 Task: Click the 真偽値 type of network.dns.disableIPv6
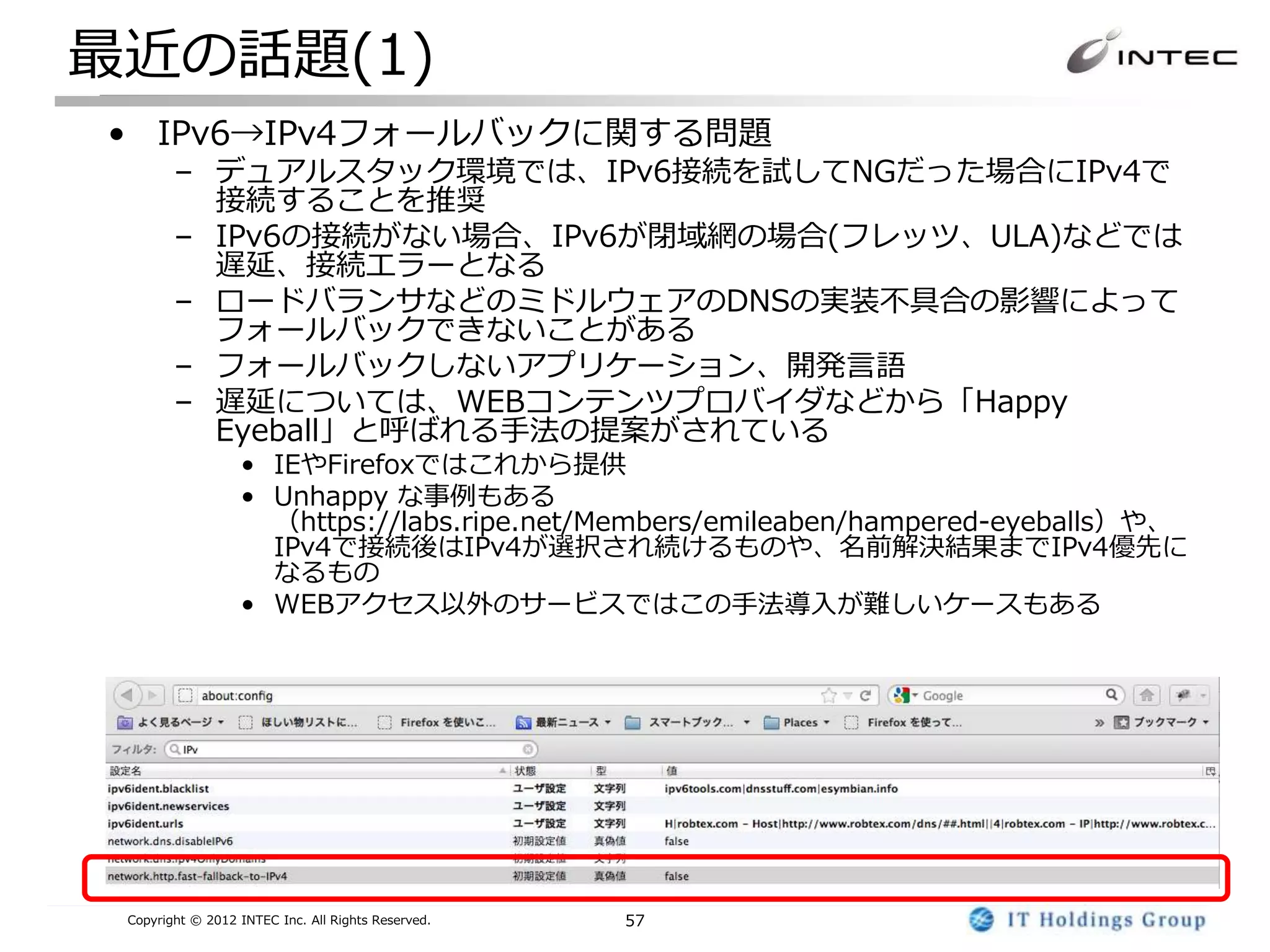[610, 842]
